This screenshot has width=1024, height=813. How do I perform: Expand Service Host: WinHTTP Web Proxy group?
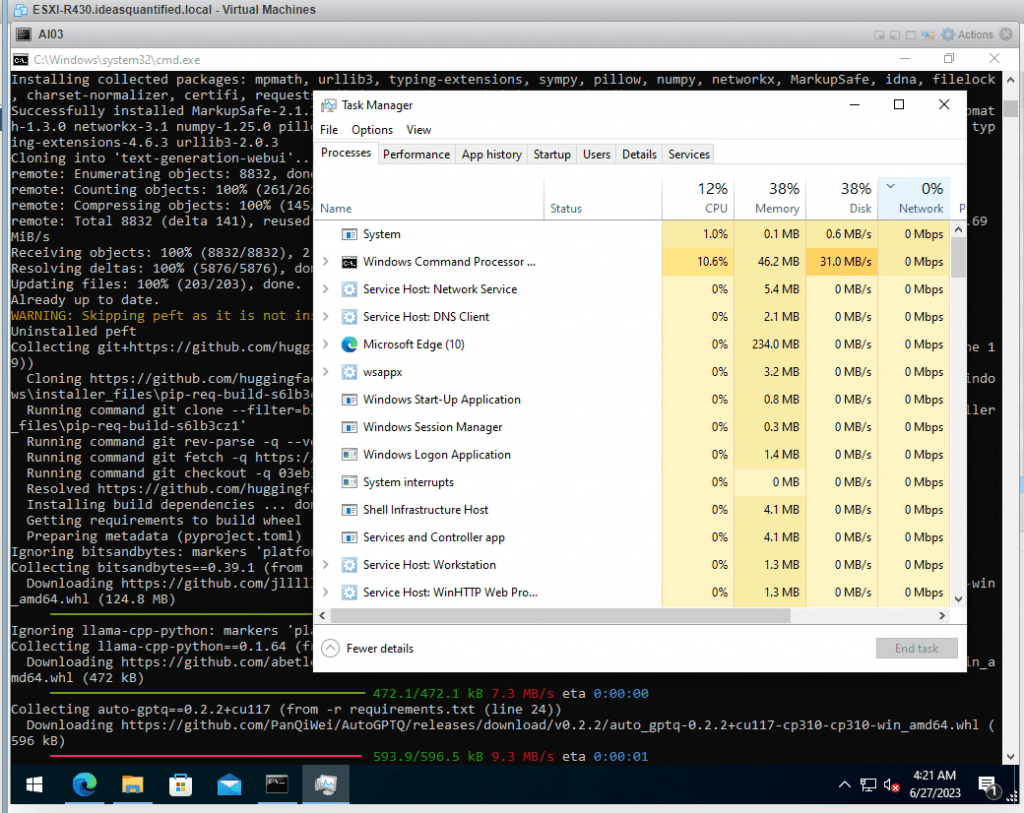326,592
